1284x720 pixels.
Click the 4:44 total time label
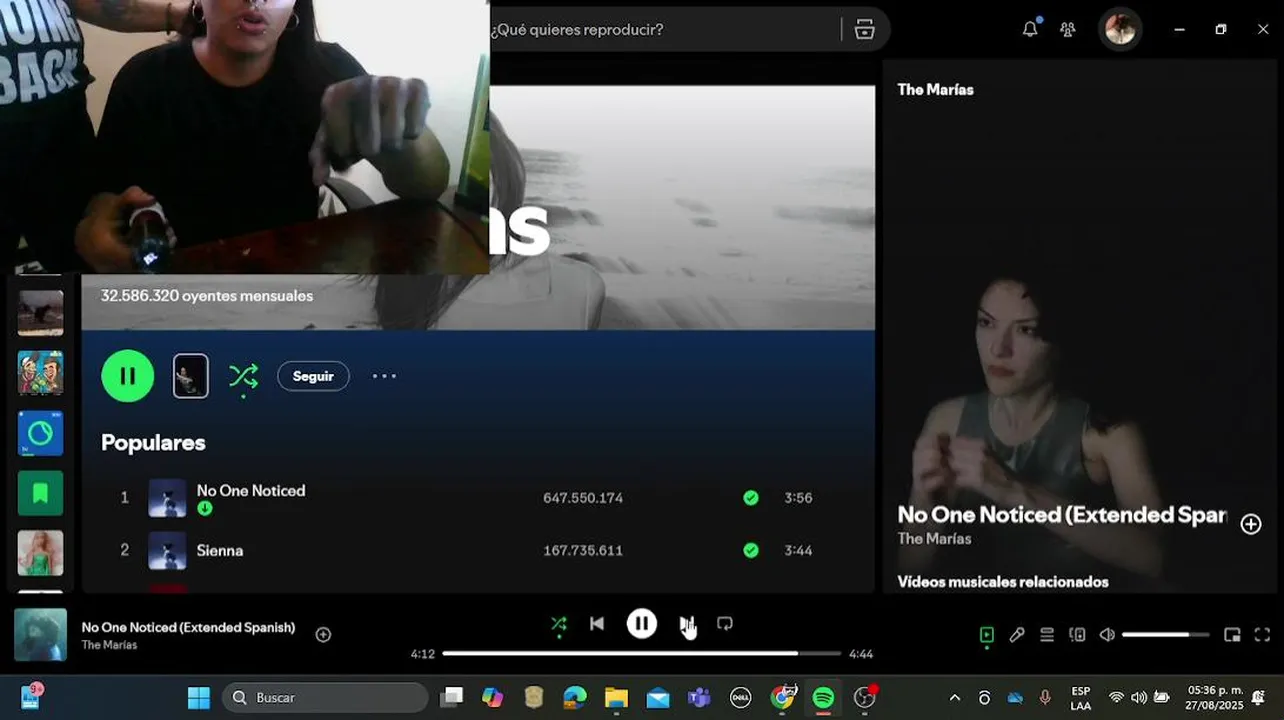tap(861, 654)
